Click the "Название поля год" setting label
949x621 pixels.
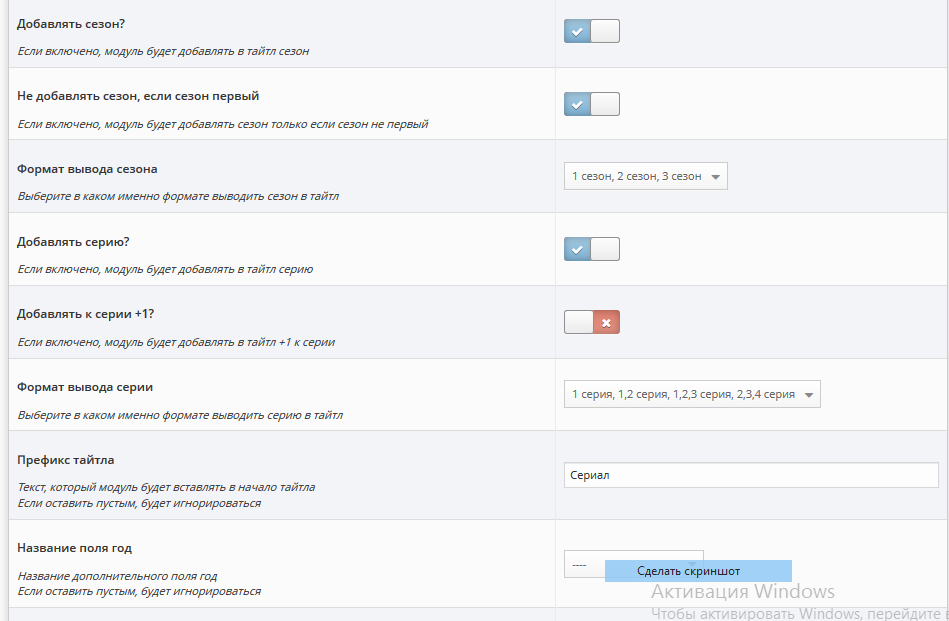pyautogui.click(x=75, y=548)
